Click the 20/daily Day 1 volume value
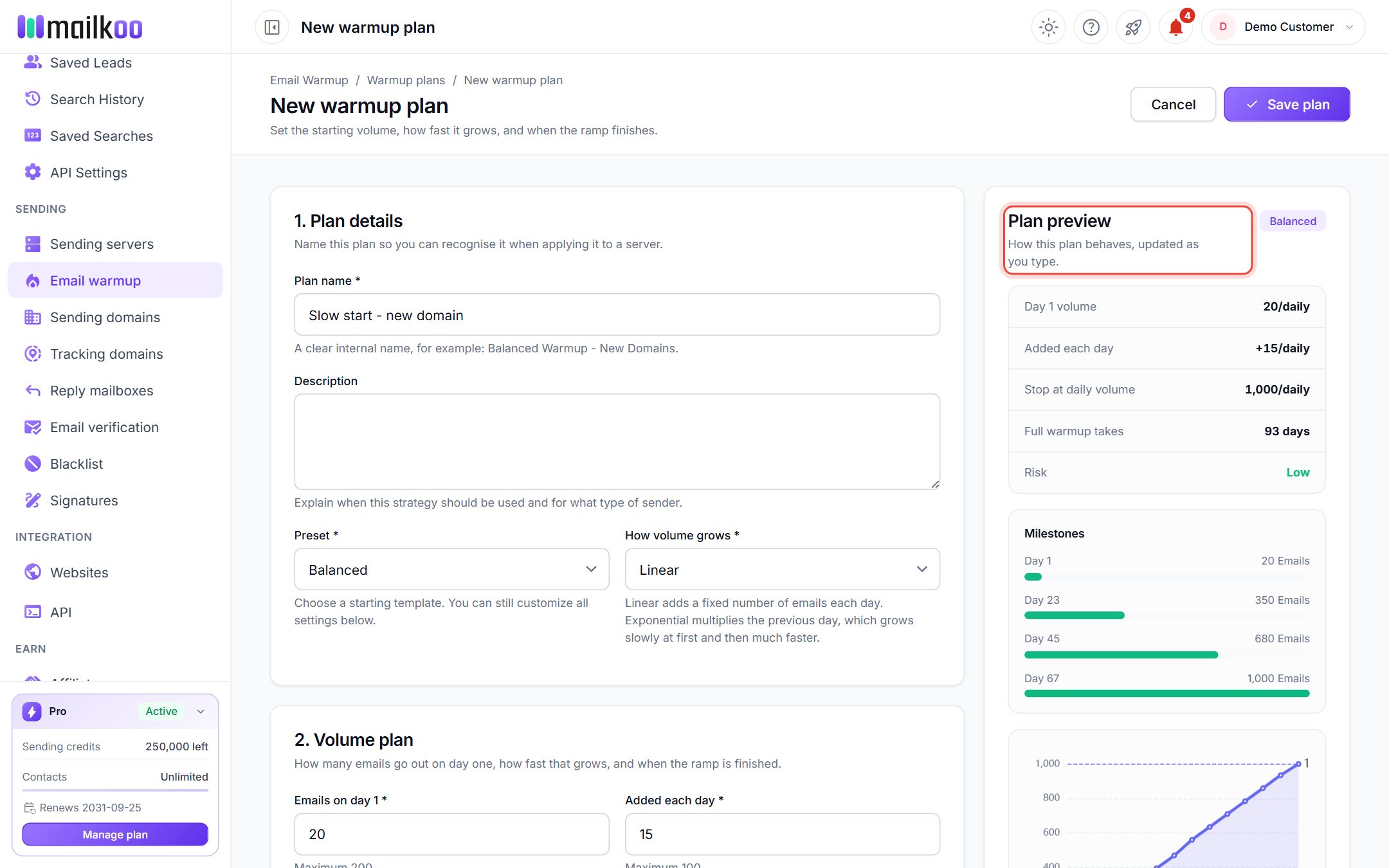1389x868 pixels. 1286,306
